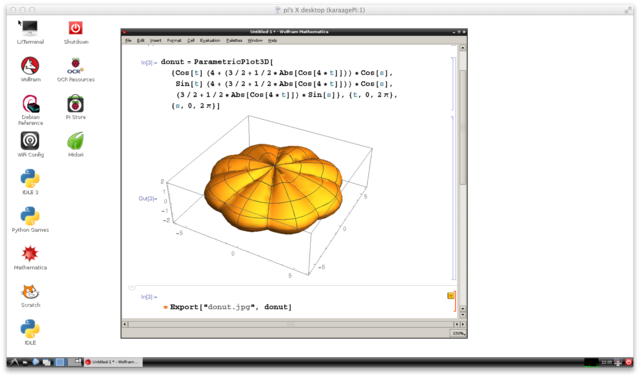The height and width of the screenshot is (377, 640).
Task: Click the vertical scrollbar down arrow
Action: (x=462, y=315)
